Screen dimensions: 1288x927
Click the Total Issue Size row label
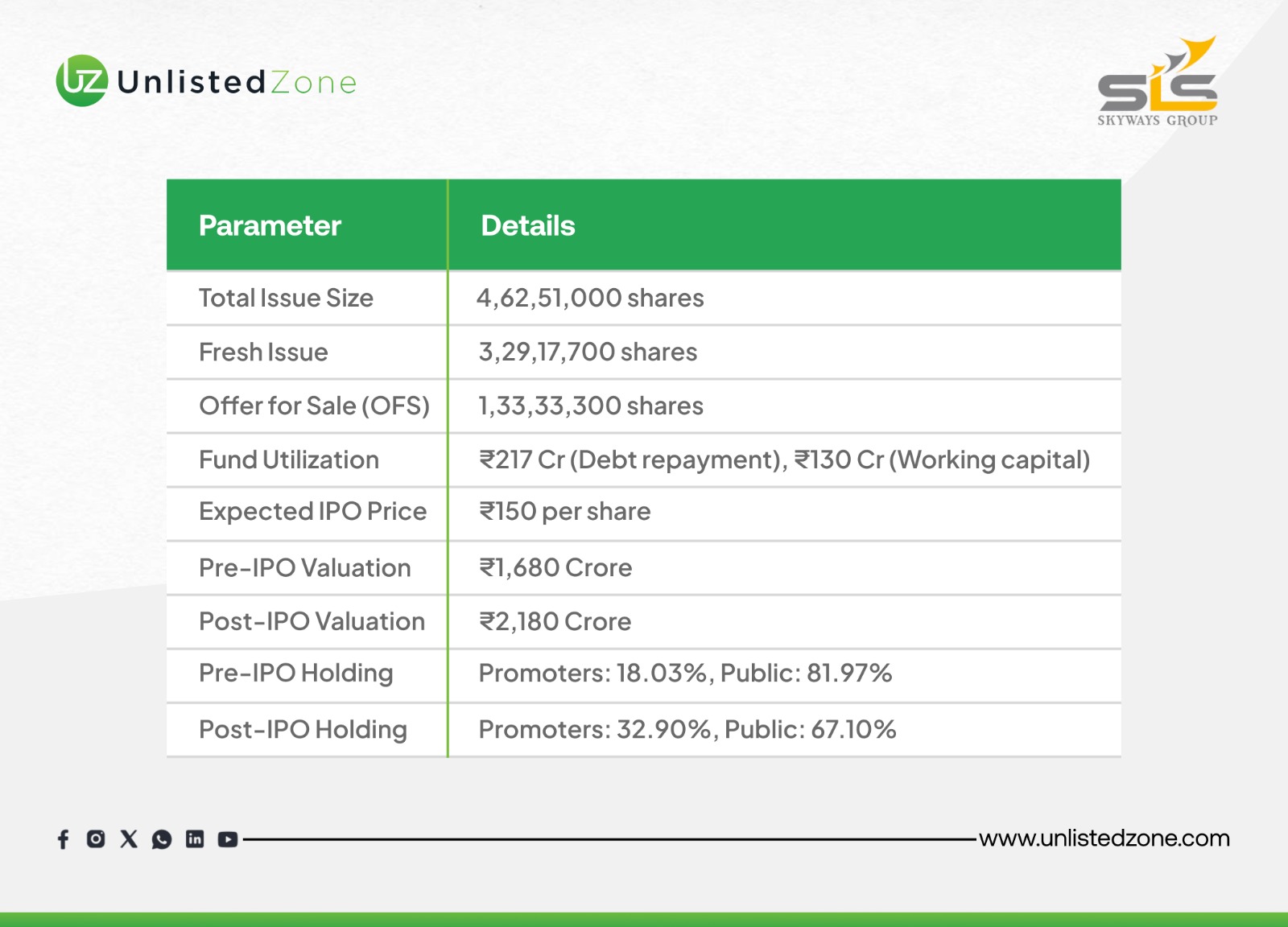tap(286, 299)
